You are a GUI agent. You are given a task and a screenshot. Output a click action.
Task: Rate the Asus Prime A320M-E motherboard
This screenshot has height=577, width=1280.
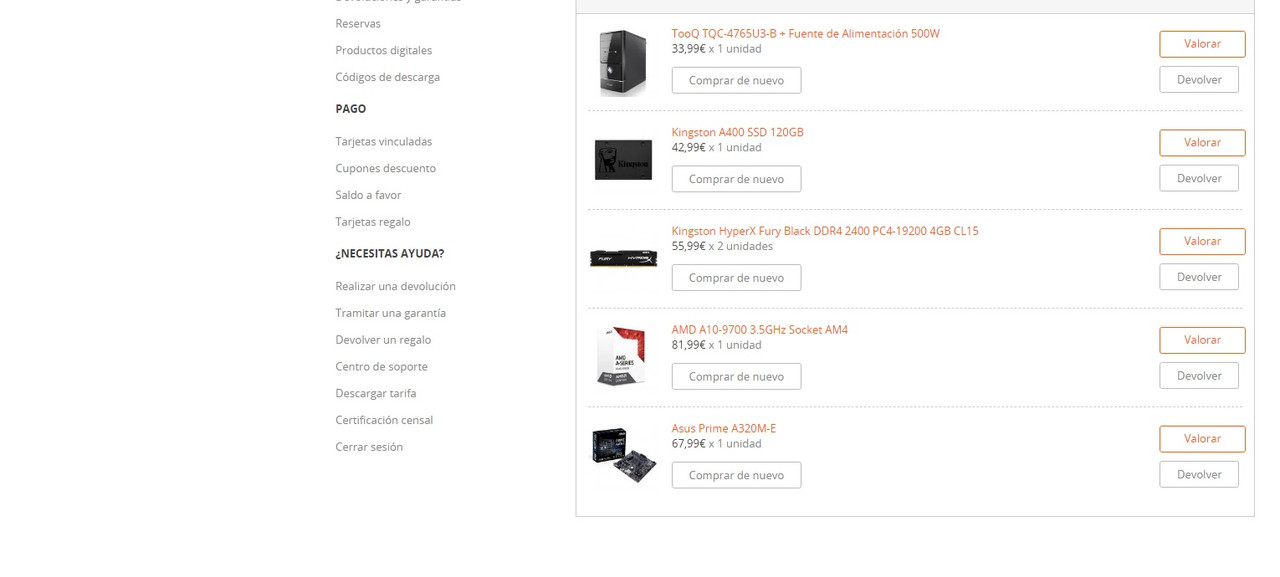click(1202, 439)
